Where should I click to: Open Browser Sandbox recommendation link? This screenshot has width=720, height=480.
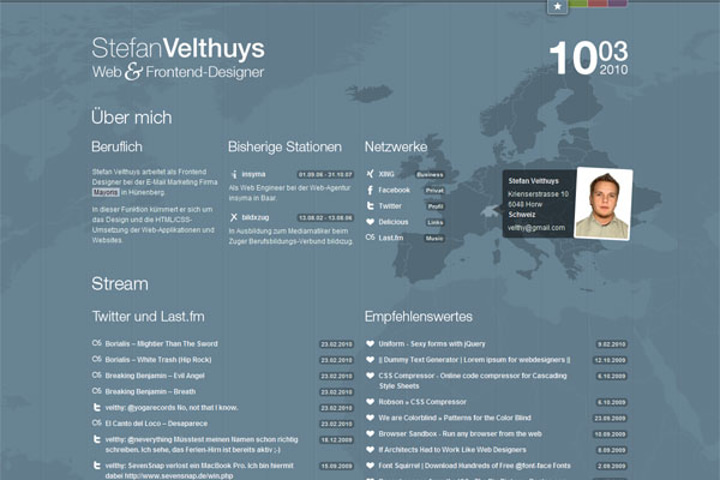(460, 434)
